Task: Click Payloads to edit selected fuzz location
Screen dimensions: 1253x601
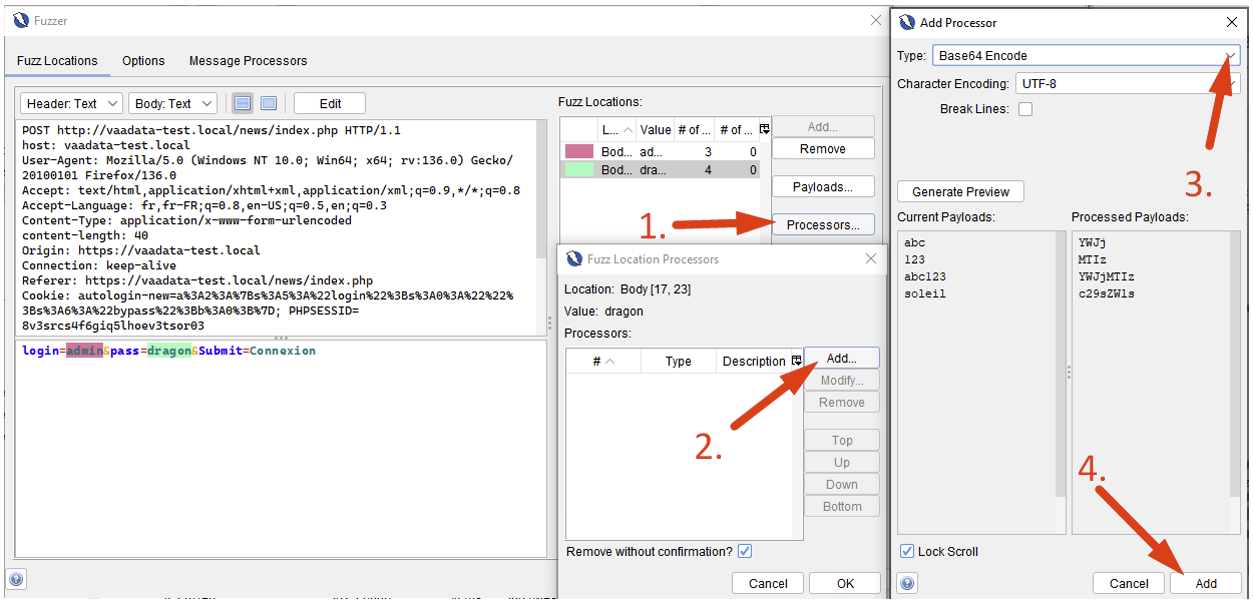Action: [822, 185]
